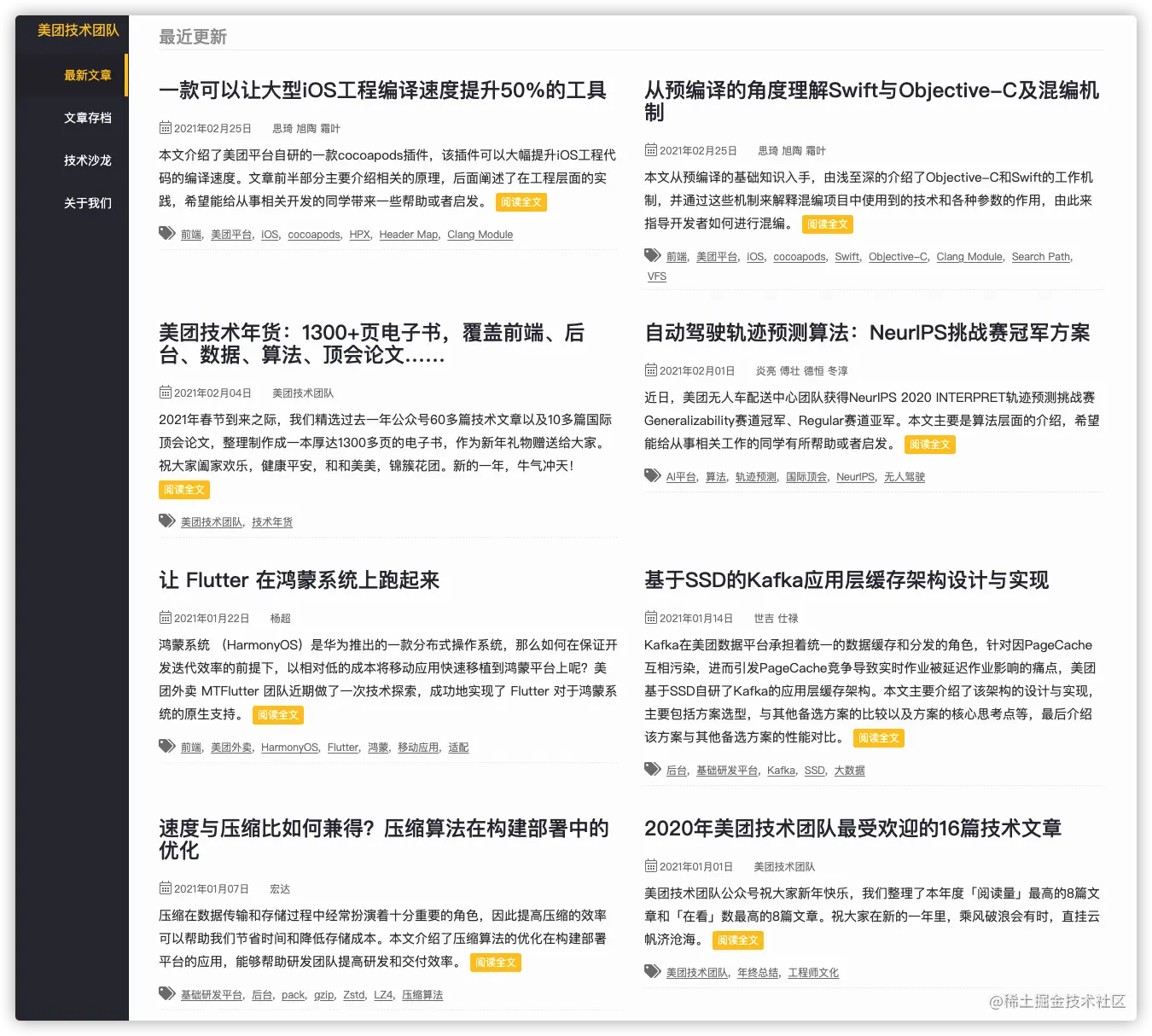Open the 工程师文化 tag
The width and height of the screenshot is (1152, 1036).
click(x=813, y=973)
